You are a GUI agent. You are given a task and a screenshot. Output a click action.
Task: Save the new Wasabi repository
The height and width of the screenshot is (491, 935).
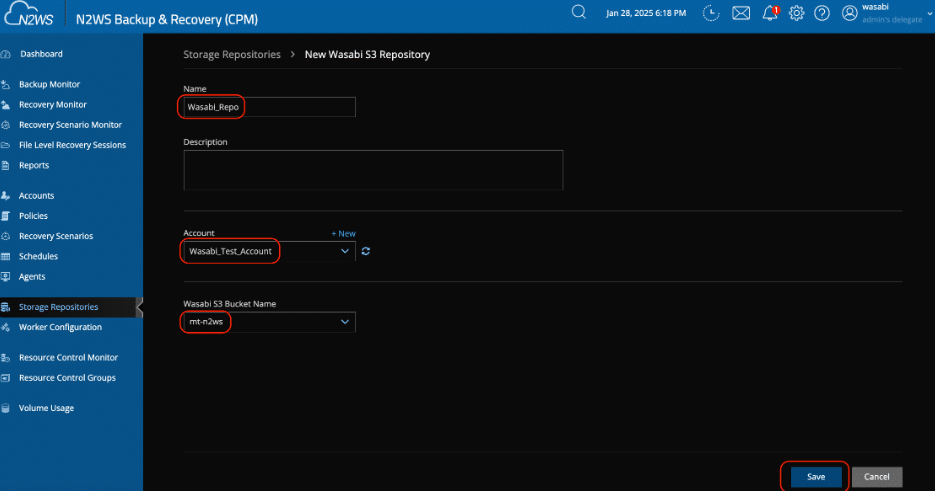(816, 477)
